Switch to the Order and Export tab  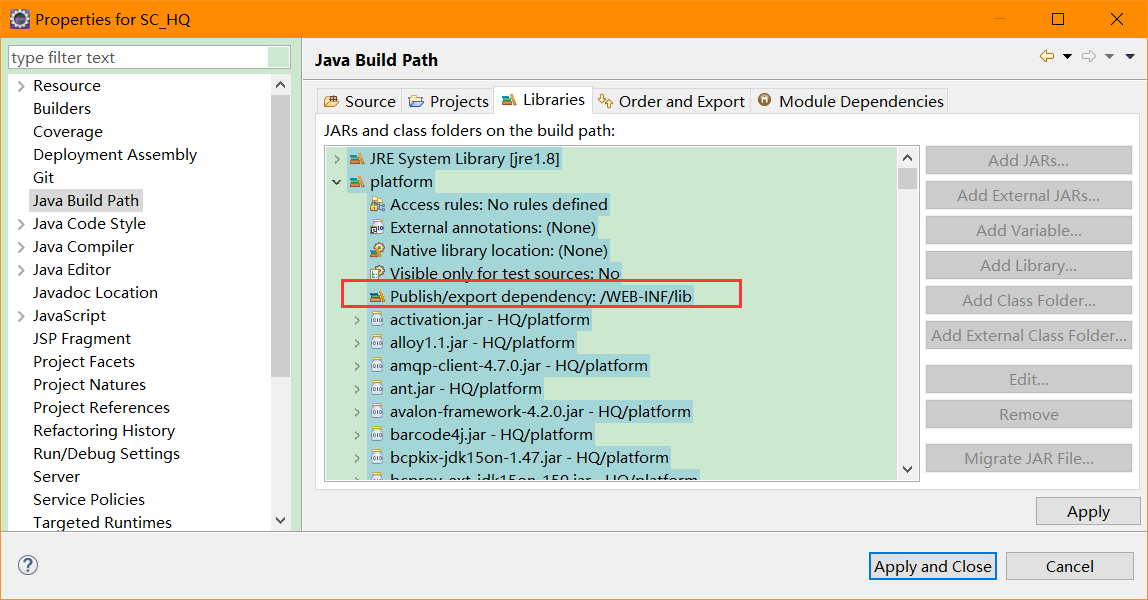pos(669,100)
